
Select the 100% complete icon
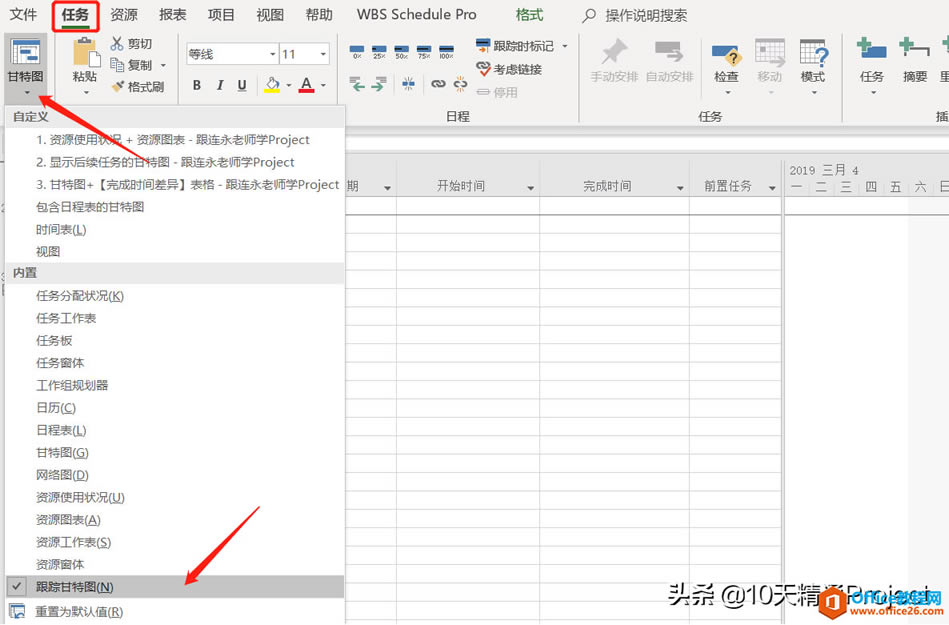tap(447, 50)
